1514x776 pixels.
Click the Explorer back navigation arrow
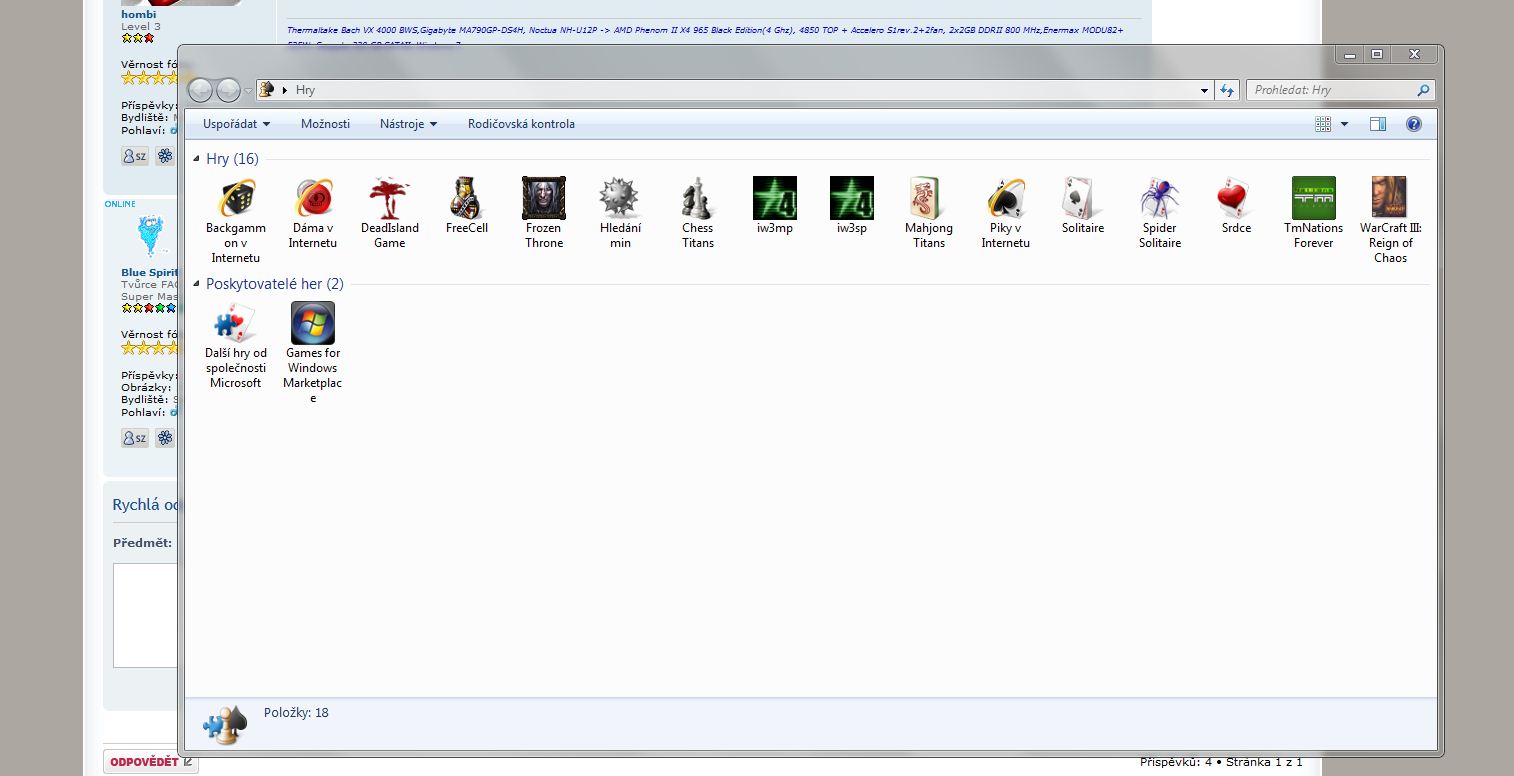click(201, 90)
